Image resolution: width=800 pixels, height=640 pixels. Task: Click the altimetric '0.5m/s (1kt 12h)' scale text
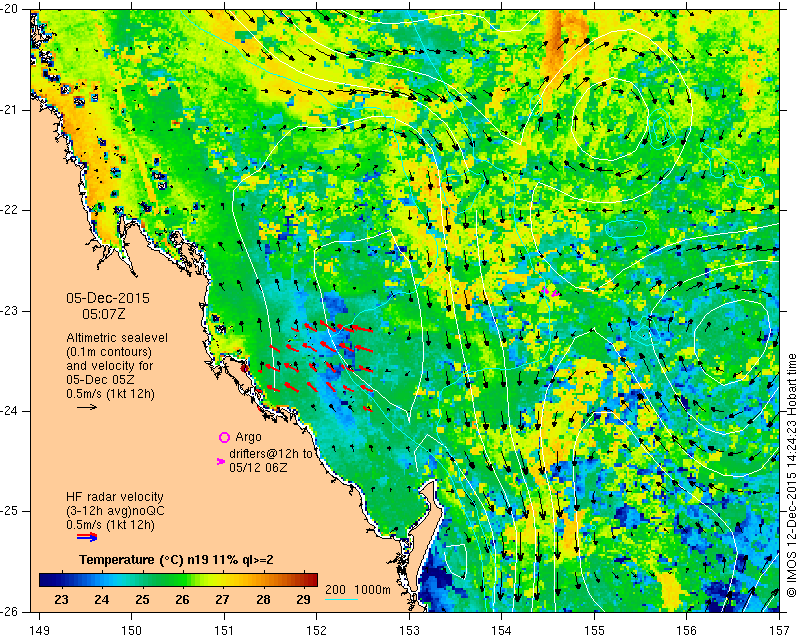pos(110,394)
